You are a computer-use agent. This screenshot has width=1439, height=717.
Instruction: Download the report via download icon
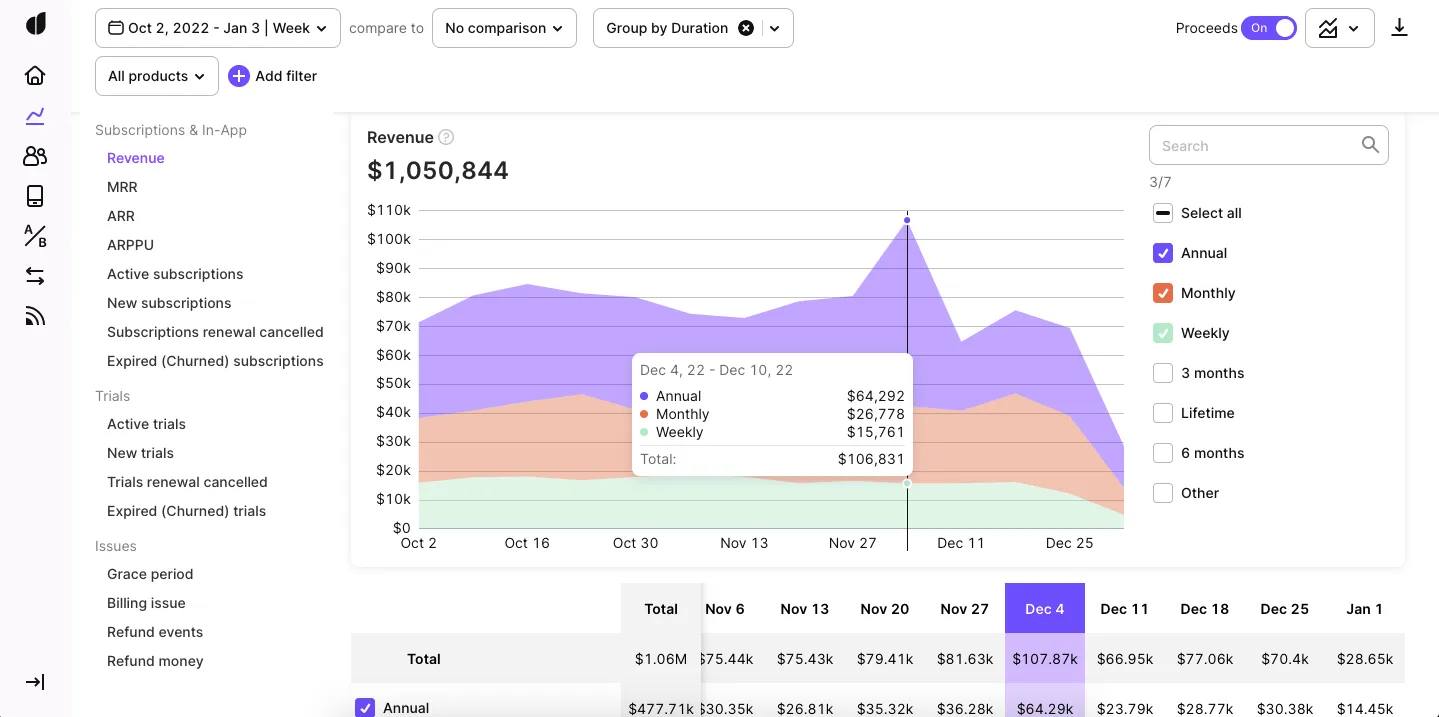pos(1399,28)
